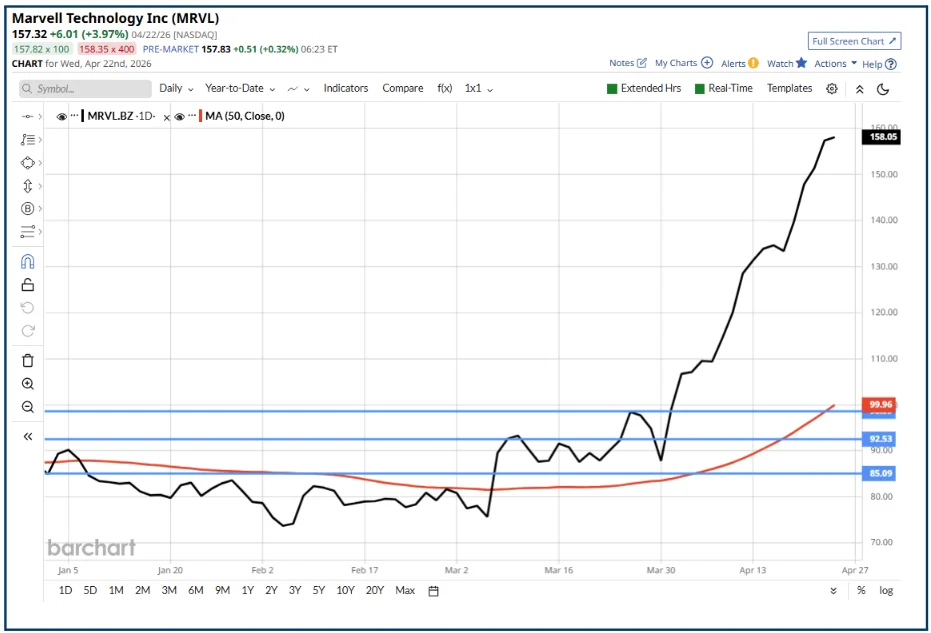The width and height of the screenshot is (931, 633).
Task: Select the 5D time range
Action: point(90,590)
